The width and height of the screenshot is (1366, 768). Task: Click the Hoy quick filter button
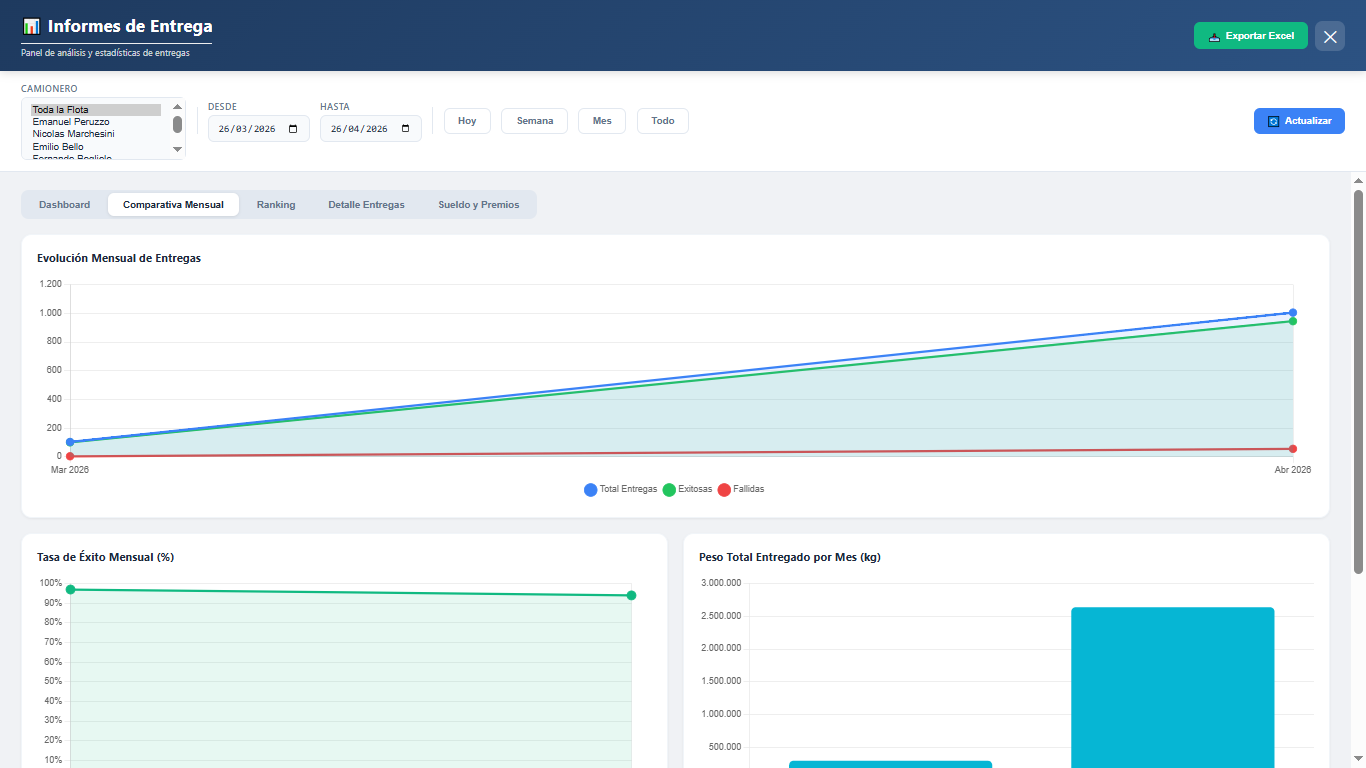point(466,120)
